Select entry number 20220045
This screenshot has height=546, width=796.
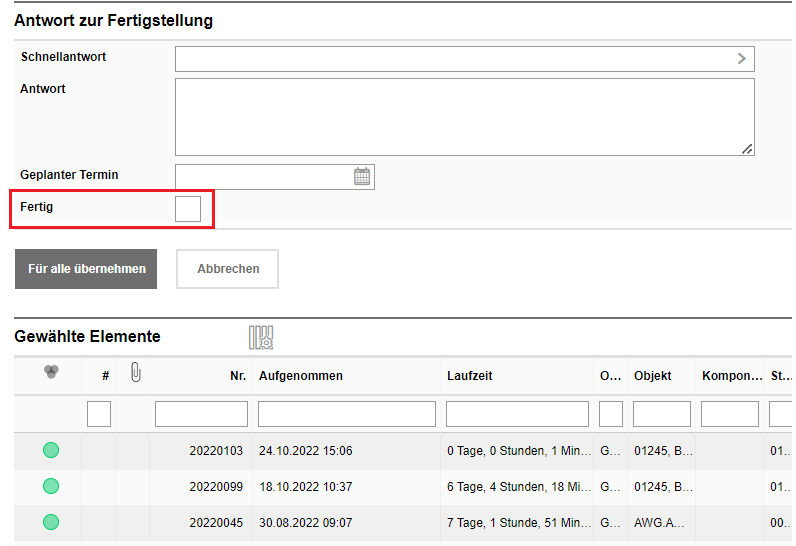coord(216,523)
